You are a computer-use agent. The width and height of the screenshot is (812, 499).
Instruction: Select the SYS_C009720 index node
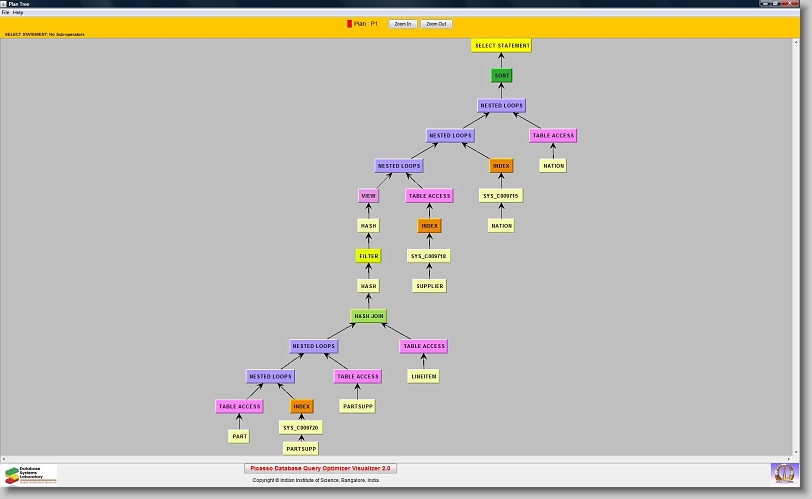301,427
